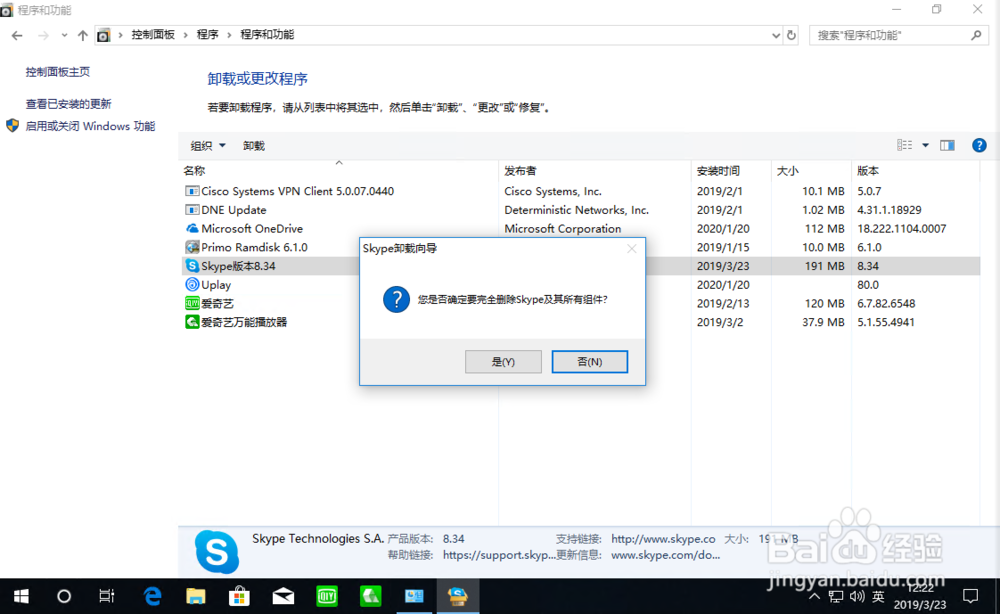Click 控制面板 in the breadcrumb path
This screenshot has width=1000, height=614.
(153, 34)
